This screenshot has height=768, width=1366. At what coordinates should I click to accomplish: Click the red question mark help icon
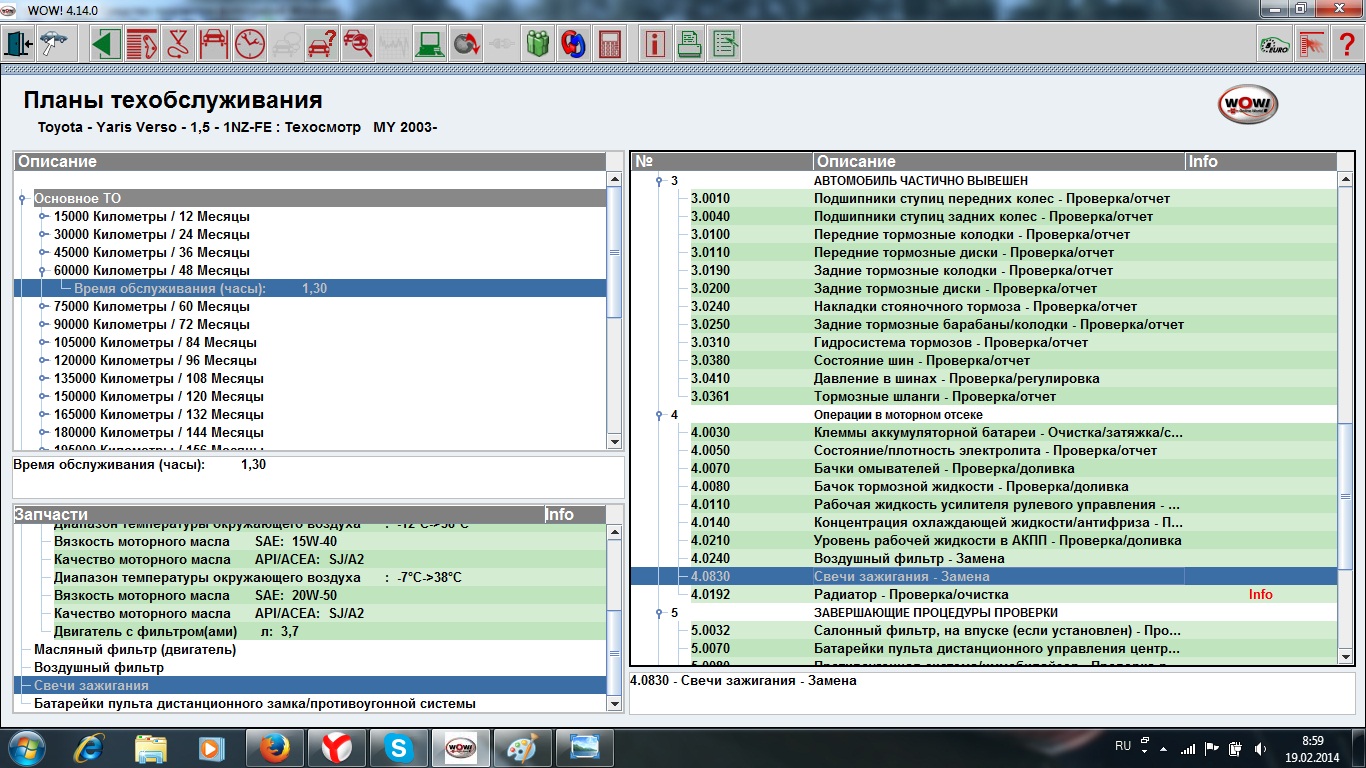1346,44
